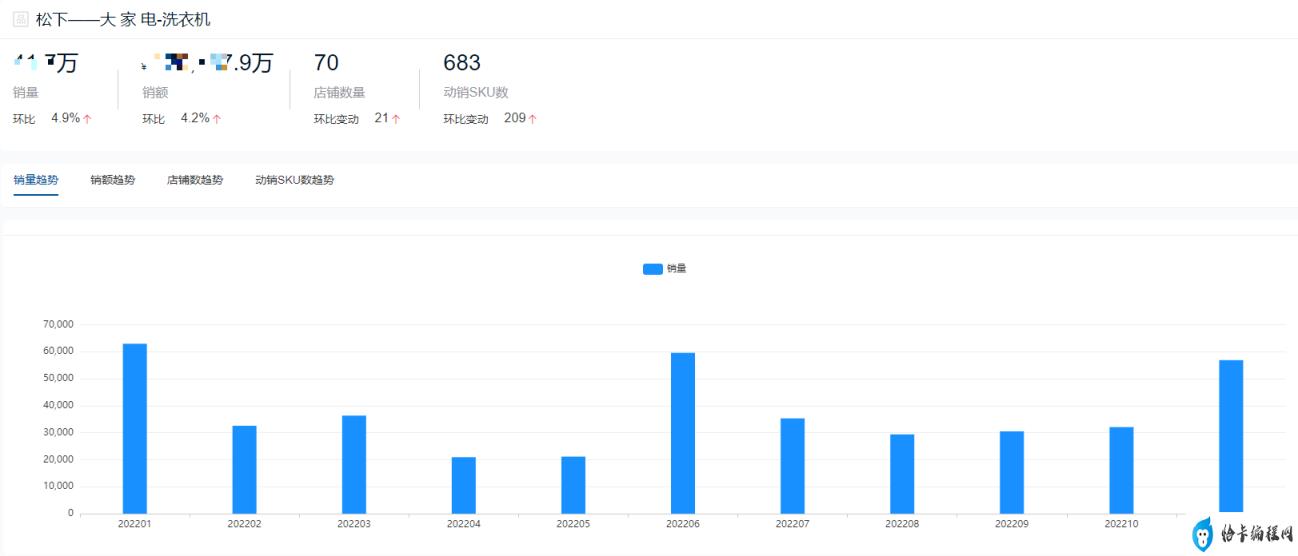The image size is (1298, 556).
Task: Click the 202202 x-axis label
Action: coord(244,524)
